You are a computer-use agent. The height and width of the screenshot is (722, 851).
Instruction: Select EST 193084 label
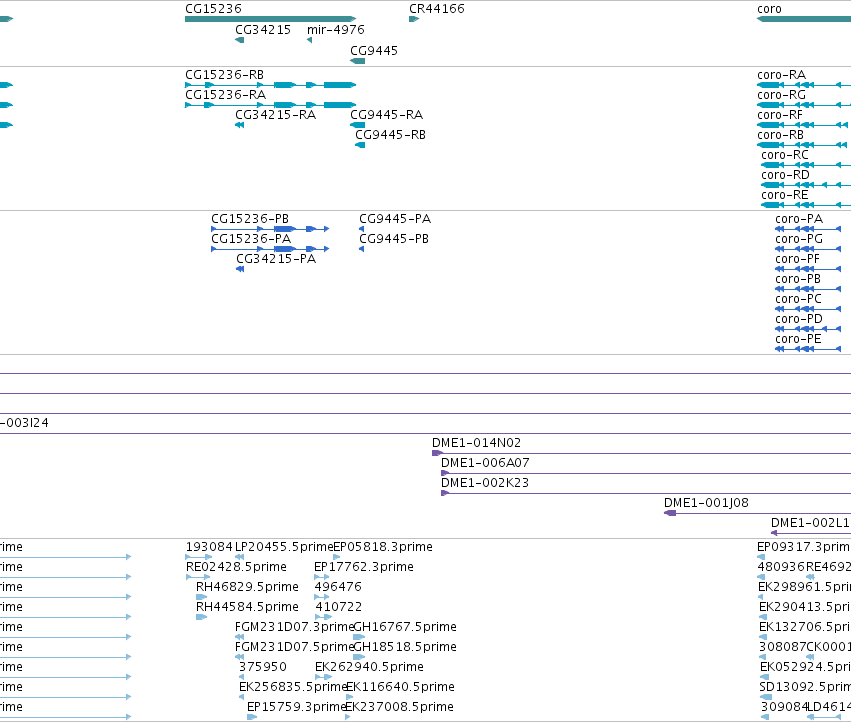tap(209, 547)
